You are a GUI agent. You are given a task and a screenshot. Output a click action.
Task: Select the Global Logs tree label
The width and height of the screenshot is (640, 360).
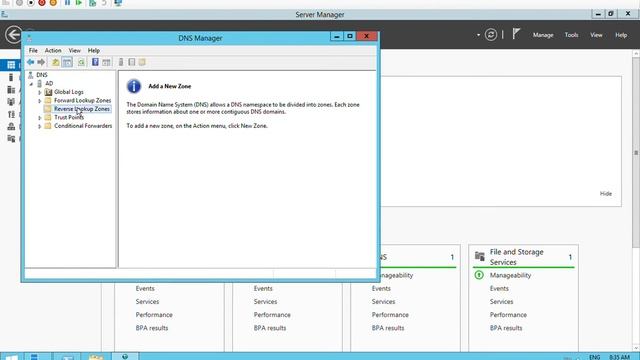[x=69, y=92]
